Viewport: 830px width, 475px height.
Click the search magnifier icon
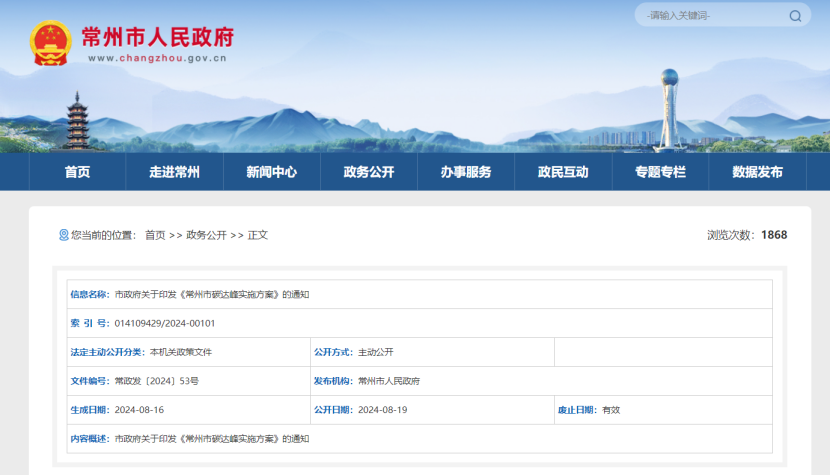pyautogui.click(x=795, y=16)
